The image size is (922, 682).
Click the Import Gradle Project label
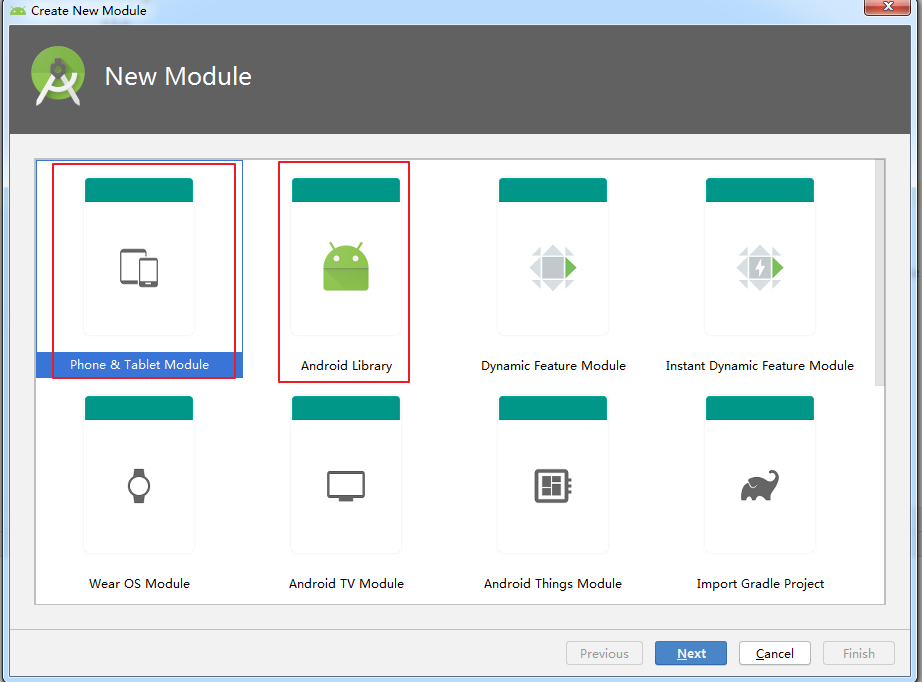click(760, 584)
